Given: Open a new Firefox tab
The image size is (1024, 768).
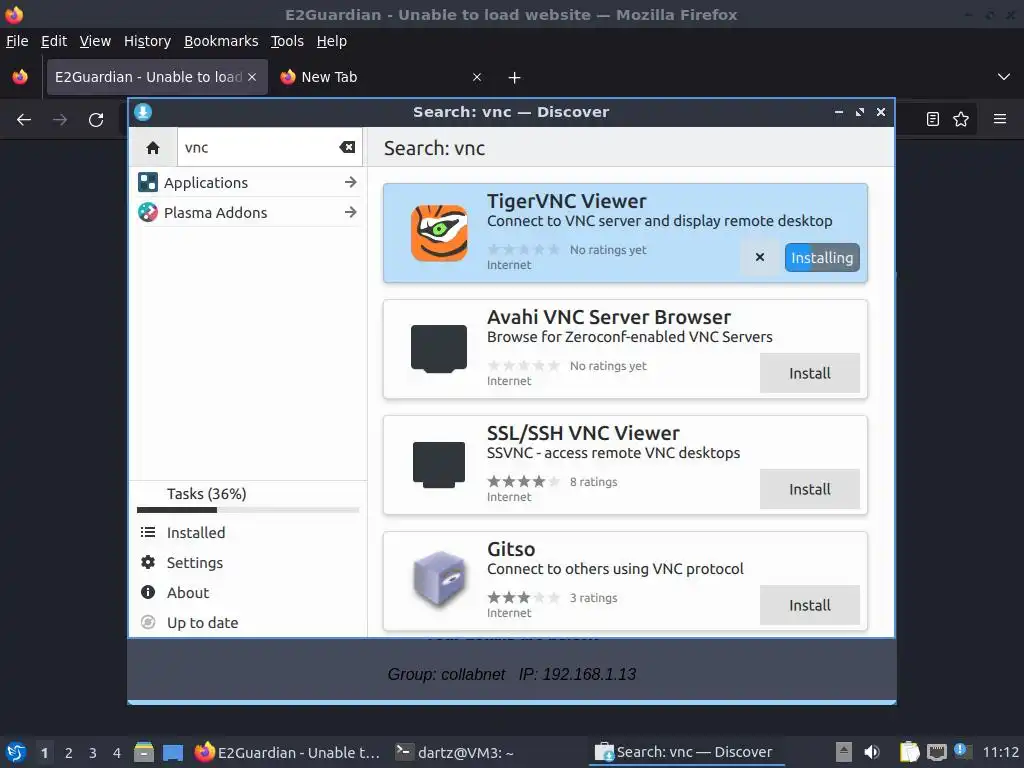Looking at the screenshot, I should pyautogui.click(x=515, y=78).
